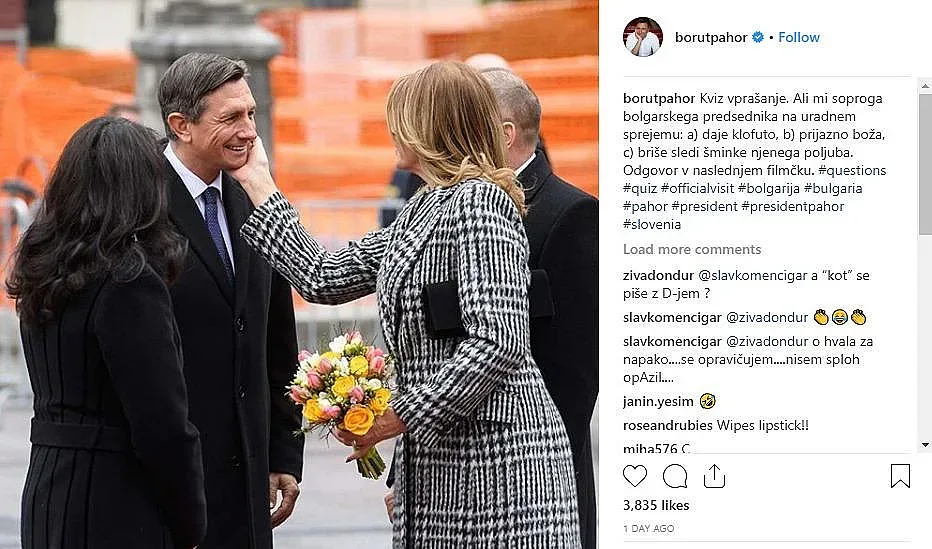Like the post with the heart icon
Image resolution: width=932 pixels, height=549 pixels.
pyautogui.click(x=635, y=476)
